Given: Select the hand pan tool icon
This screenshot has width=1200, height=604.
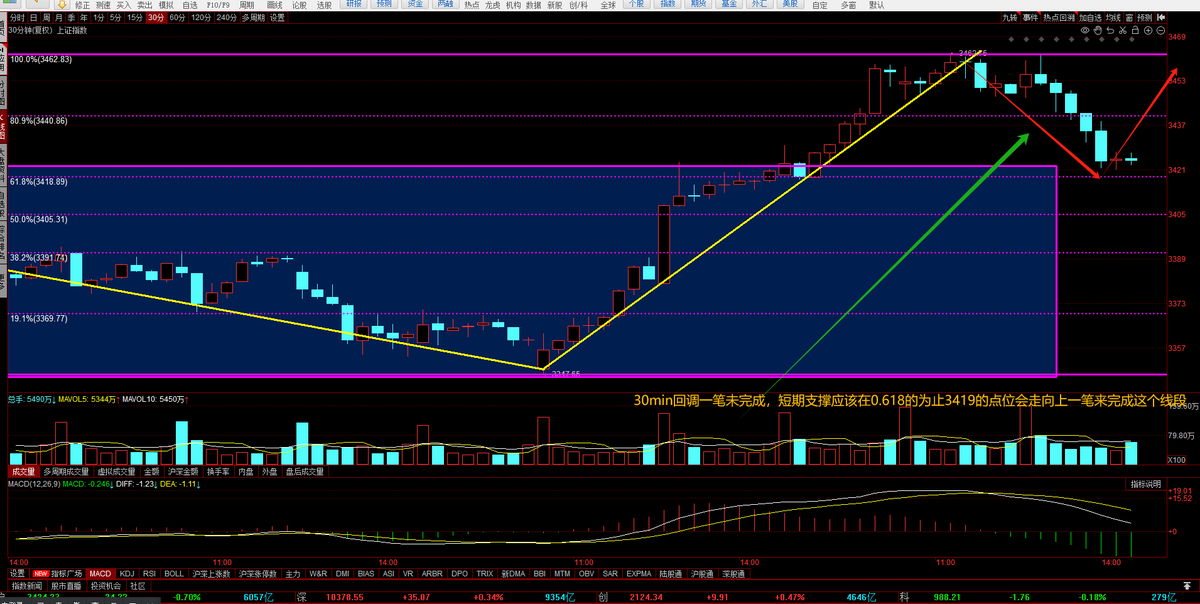Looking at the screenshot, I should (x=1097, y=31).
